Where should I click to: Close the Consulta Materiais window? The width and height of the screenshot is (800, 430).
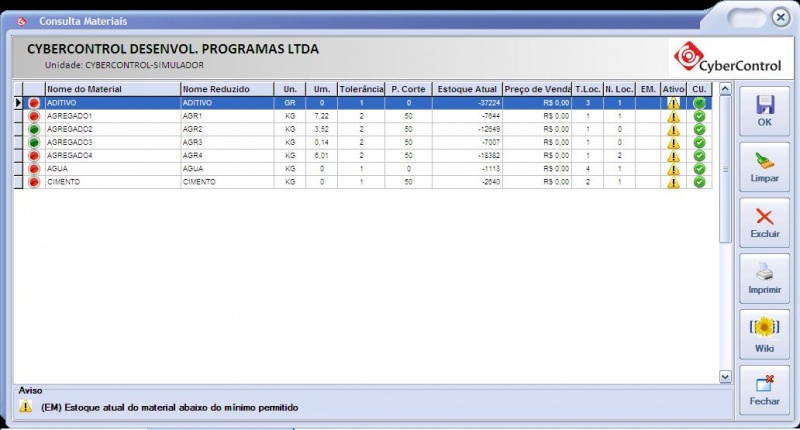pyautogui.click(x=781, y=18)
